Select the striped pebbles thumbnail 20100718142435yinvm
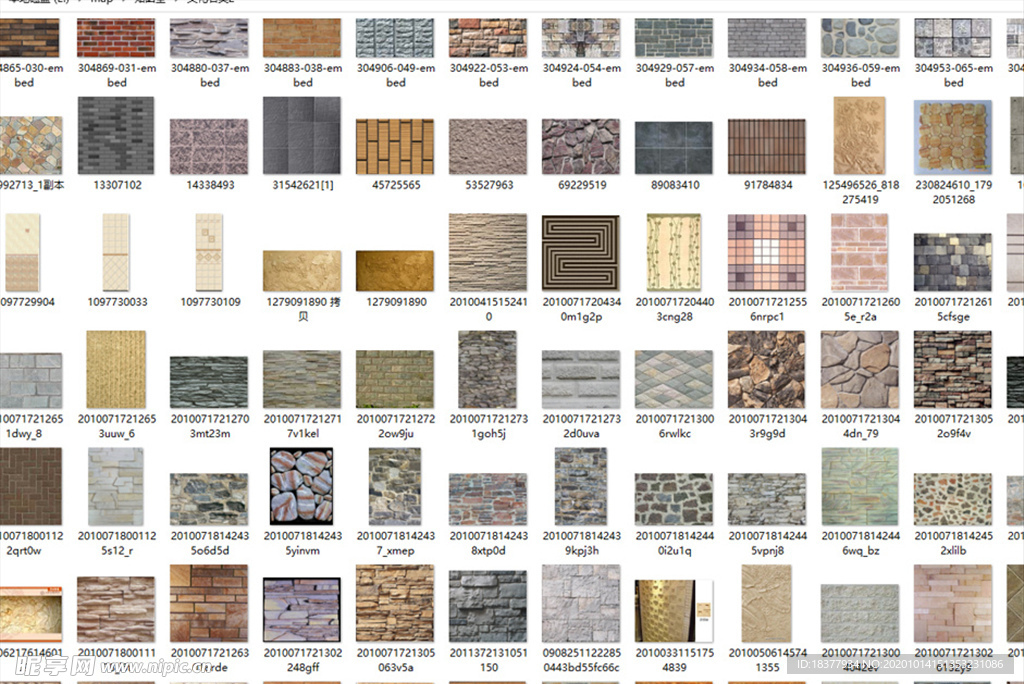Screen dimensions: 1024x684 tap(302, 485)
